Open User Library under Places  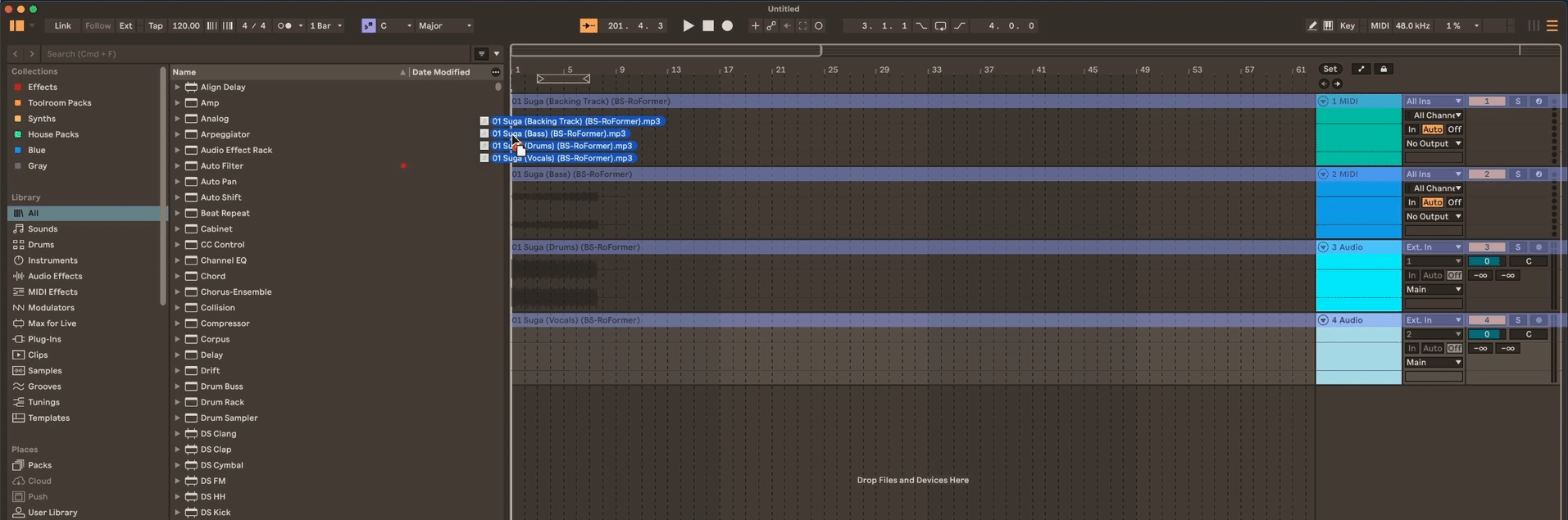pyautogui.click(x=52, y=513)
